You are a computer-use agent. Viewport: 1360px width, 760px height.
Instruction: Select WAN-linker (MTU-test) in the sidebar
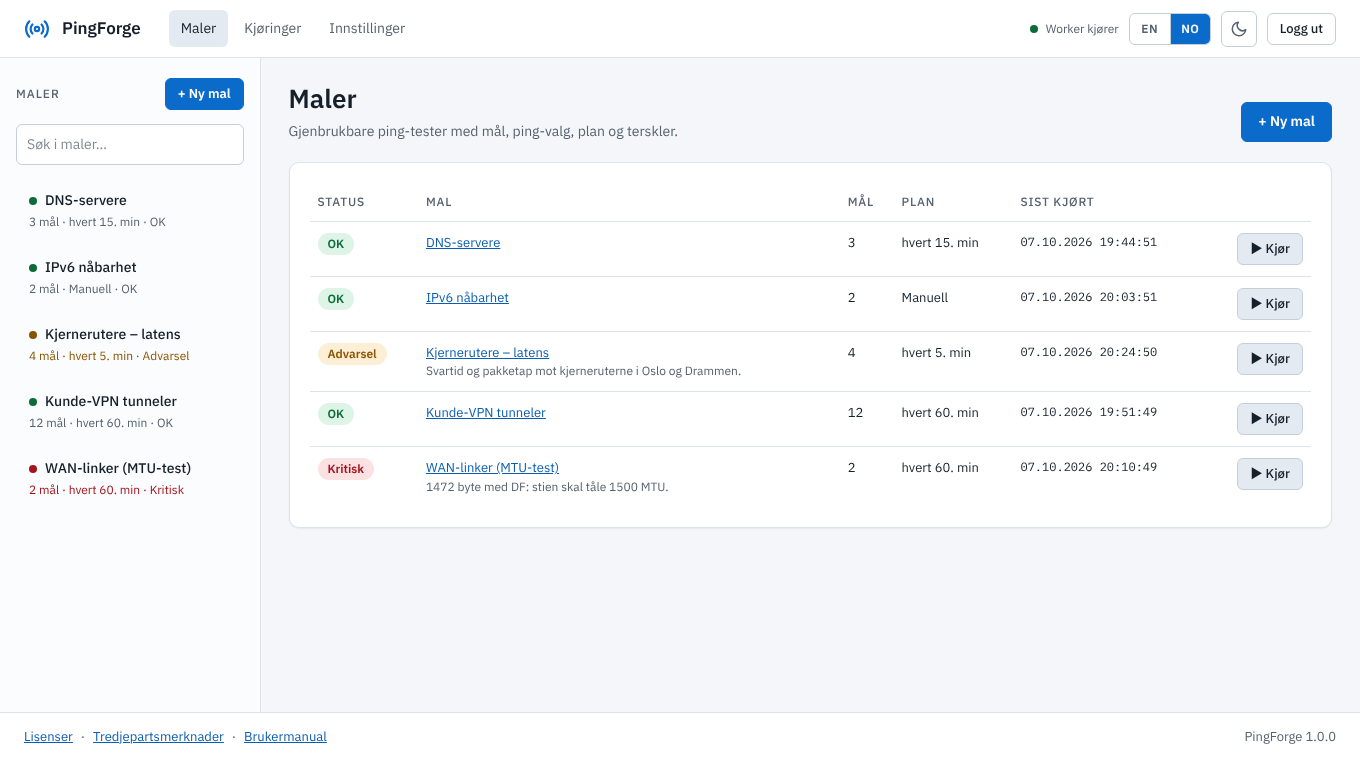point(130,478)
